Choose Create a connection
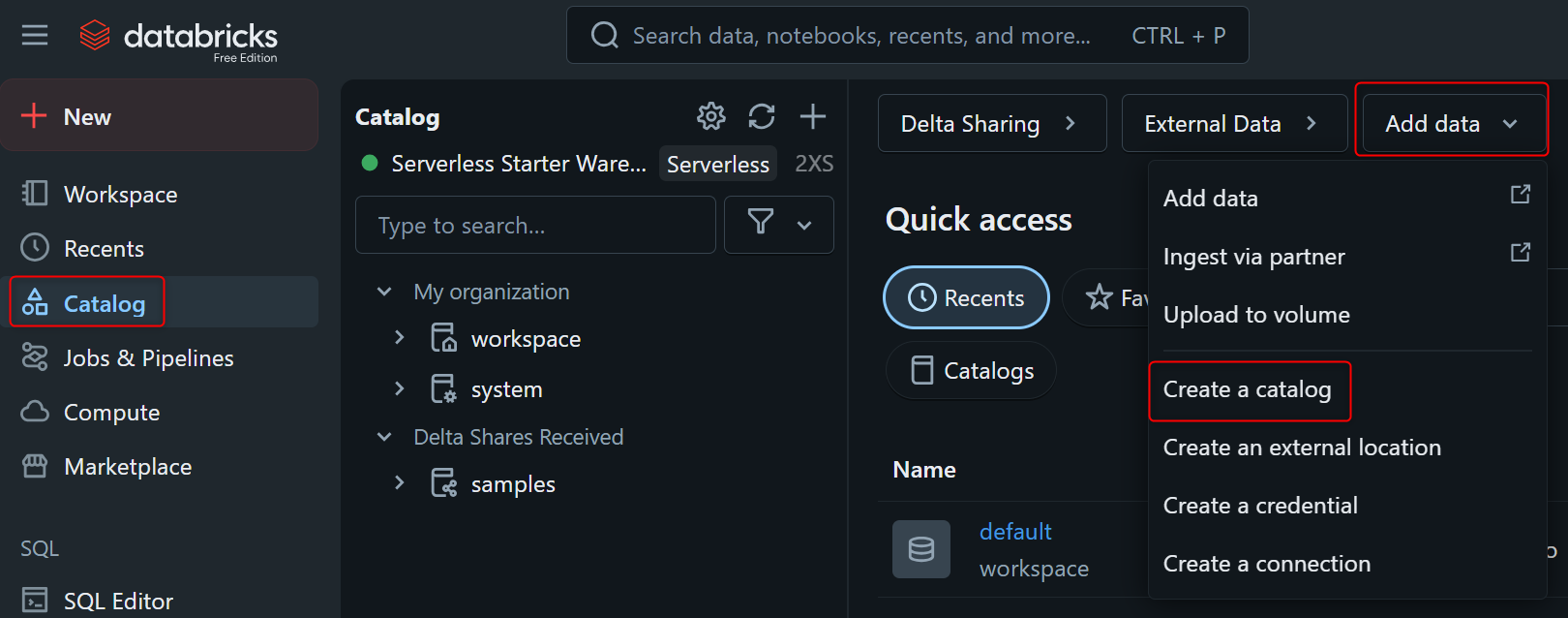Screen dimensions: 1568x618 pyautogui.click(x=1346, y=564)
